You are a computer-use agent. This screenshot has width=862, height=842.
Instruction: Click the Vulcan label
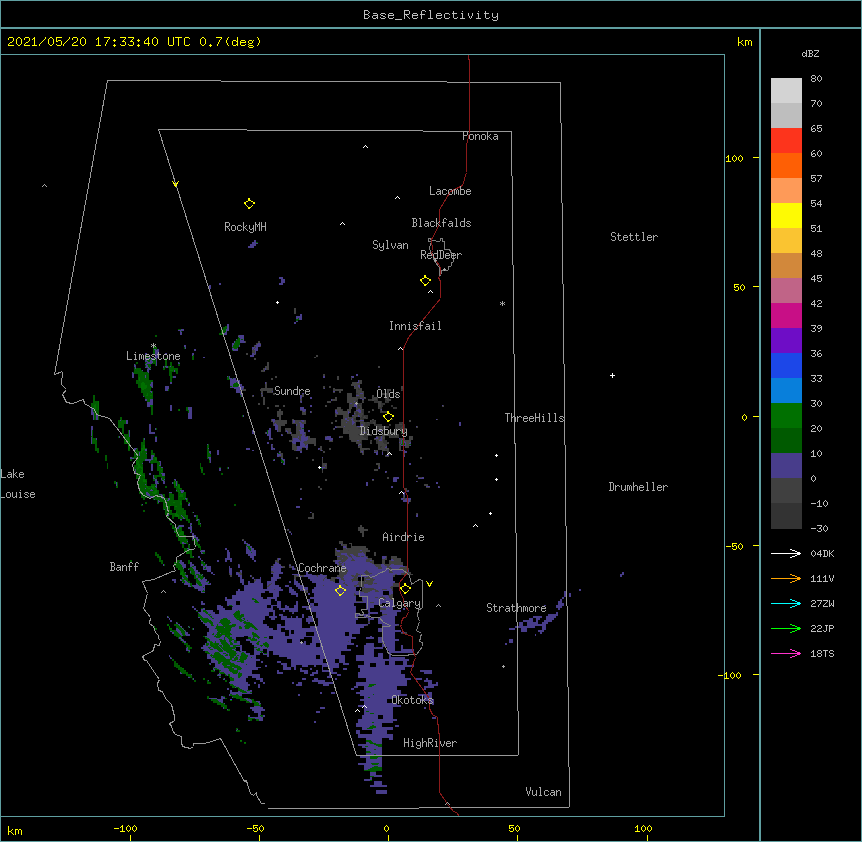pos(543,792)
